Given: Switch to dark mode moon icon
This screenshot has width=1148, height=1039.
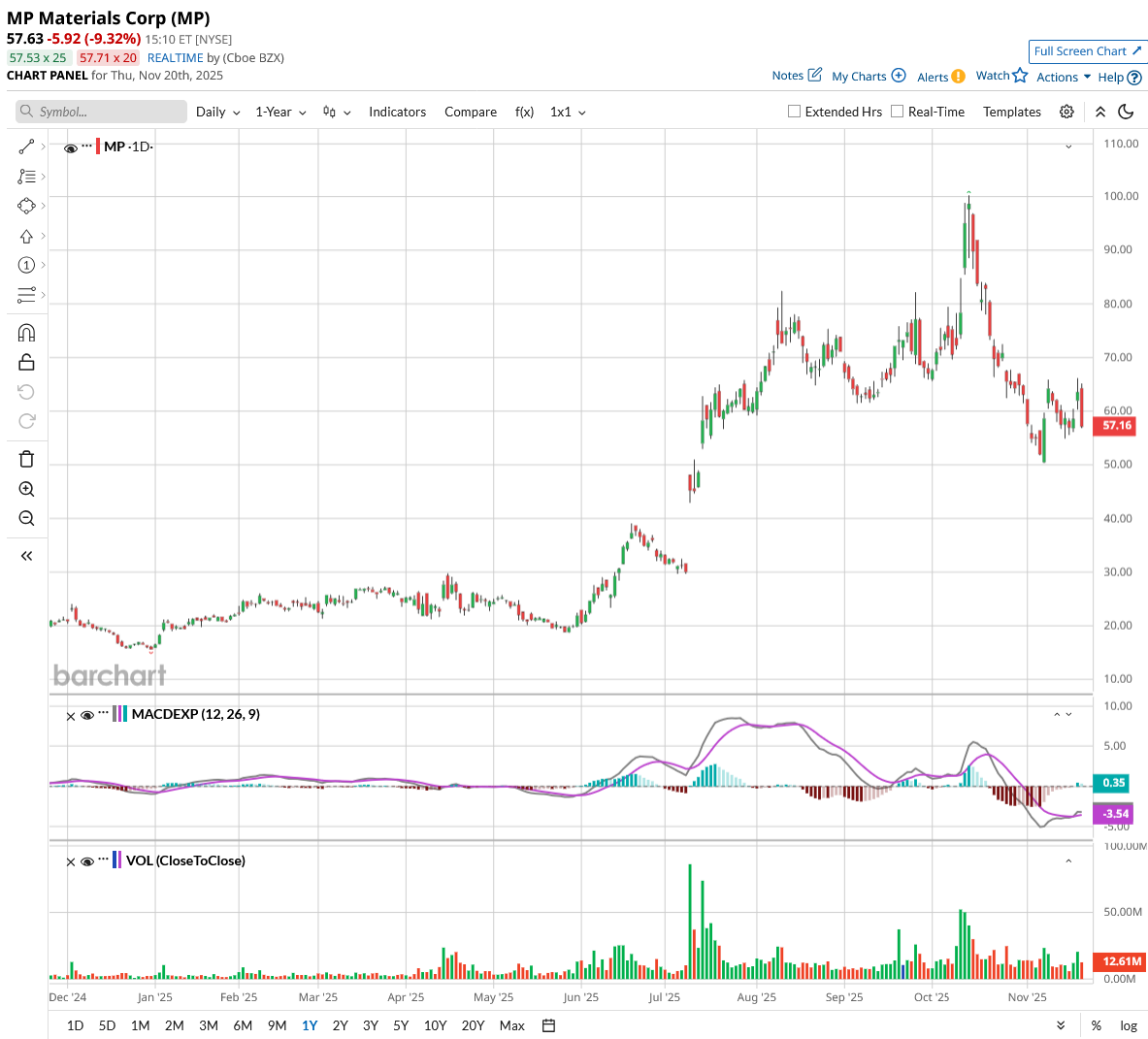Looking at the screenshot, I should [1126, 112].
